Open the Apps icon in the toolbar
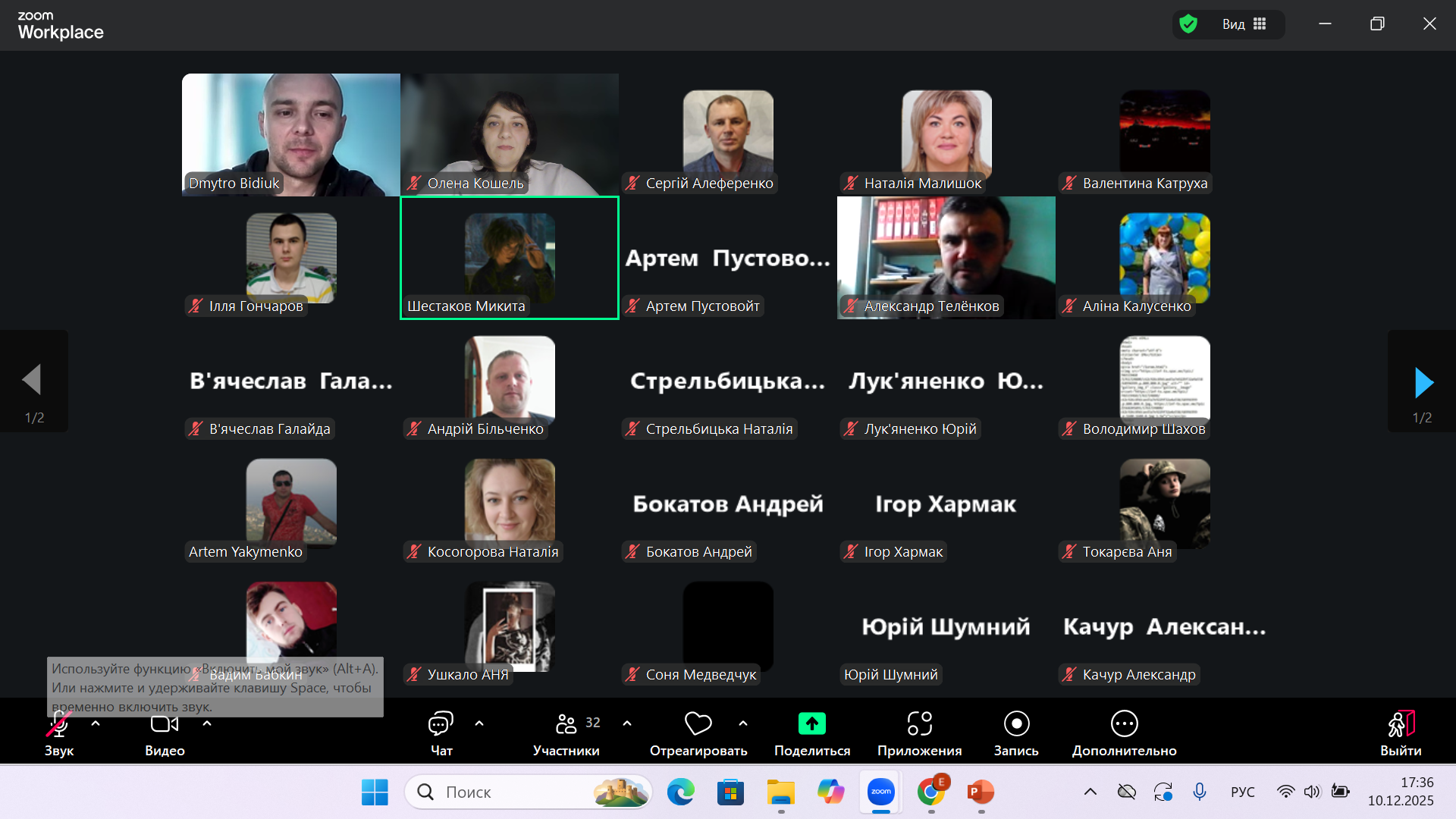The height and width of the screenshot is (819, 1456). point(919,724)
